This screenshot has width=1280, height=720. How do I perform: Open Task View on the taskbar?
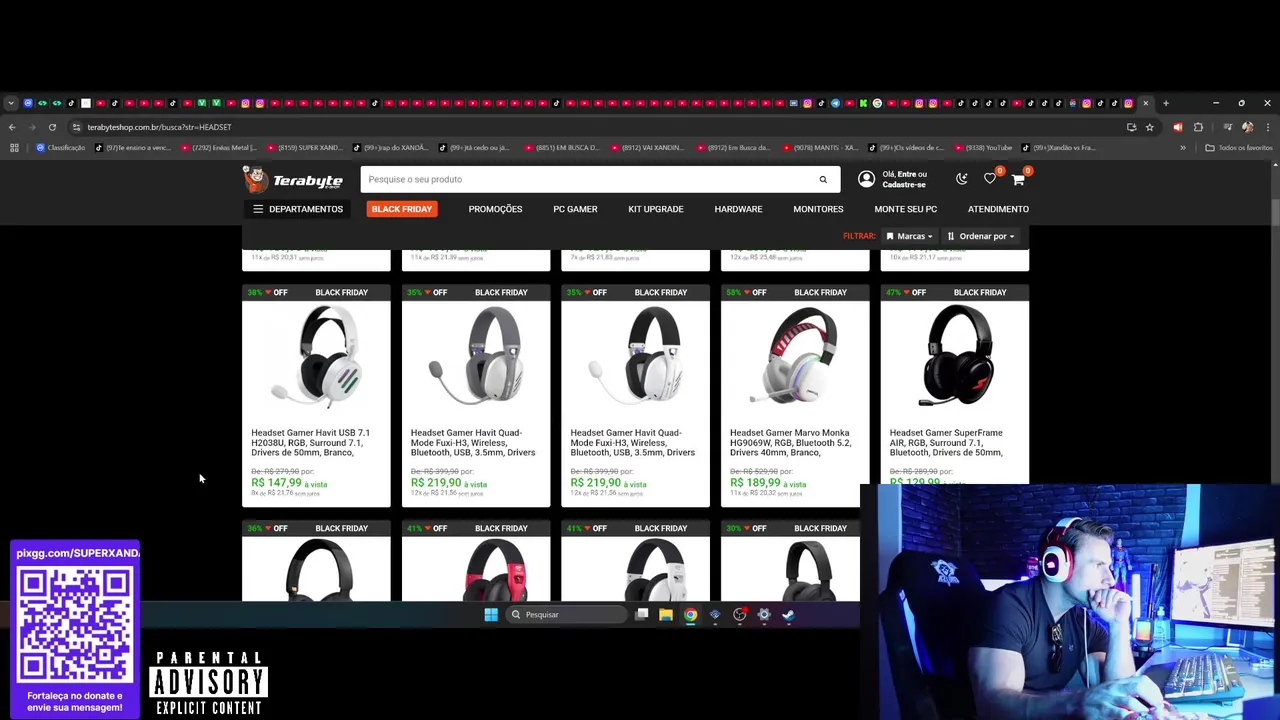coord(642,615)
